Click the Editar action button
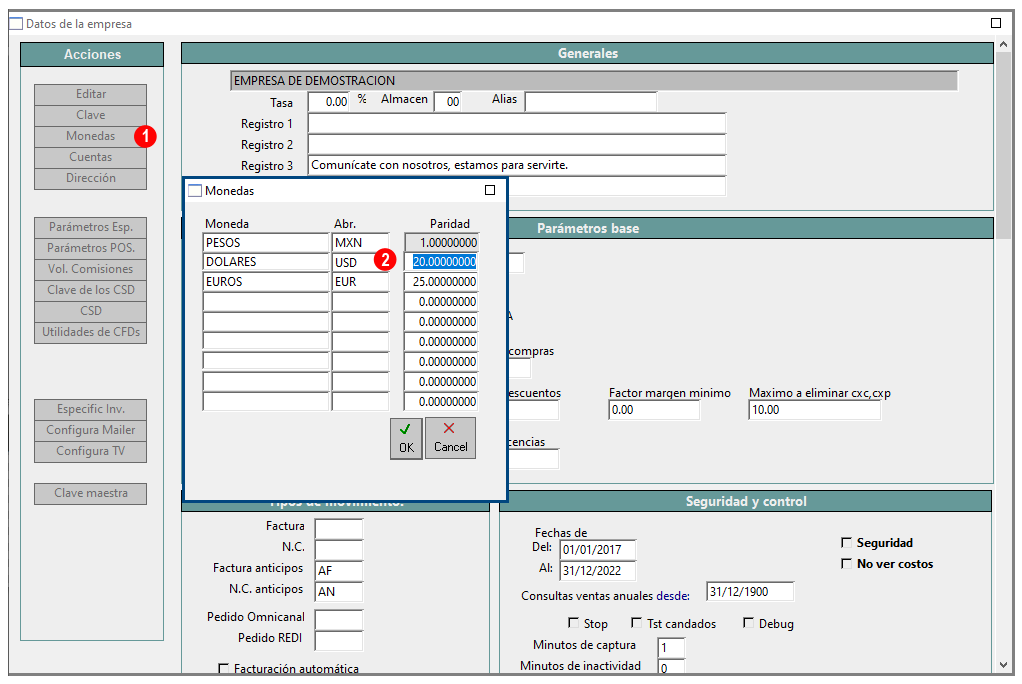Image resolution: width=1022 pixels, height=684 pixels. [91, 94]
